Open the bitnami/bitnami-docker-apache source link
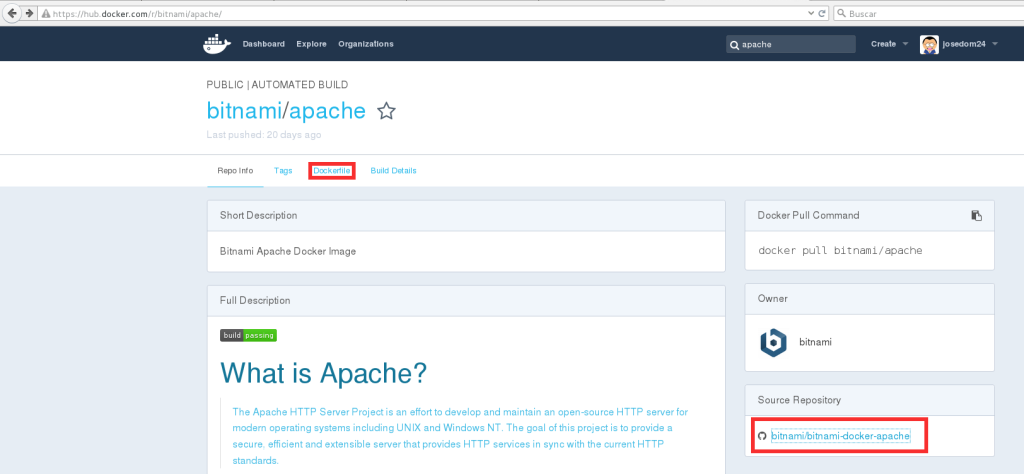 click(x=840, y=435)
